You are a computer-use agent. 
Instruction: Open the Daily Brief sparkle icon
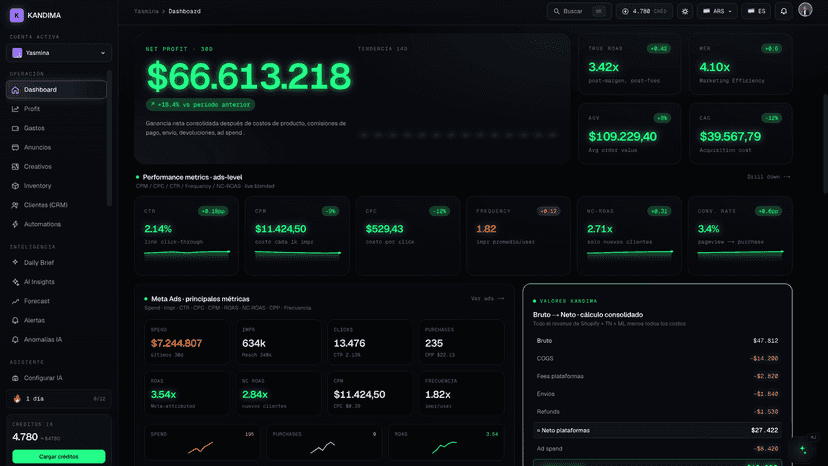(x=15, y=263)
